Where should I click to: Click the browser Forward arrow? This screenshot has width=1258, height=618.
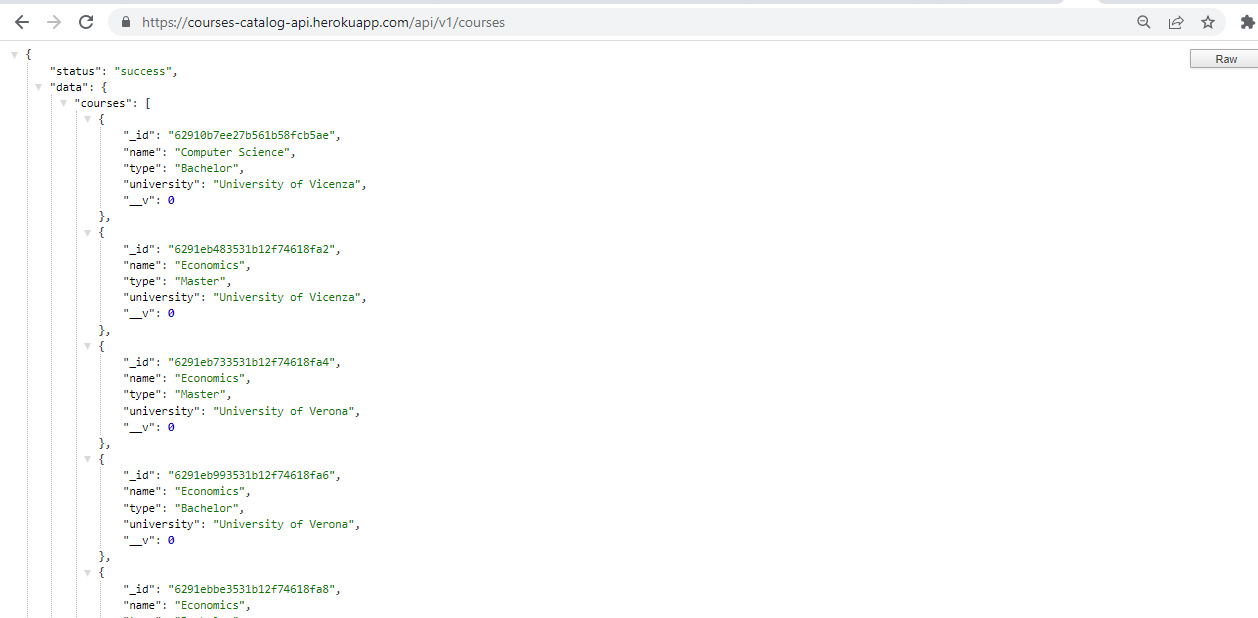coord(54,22)
